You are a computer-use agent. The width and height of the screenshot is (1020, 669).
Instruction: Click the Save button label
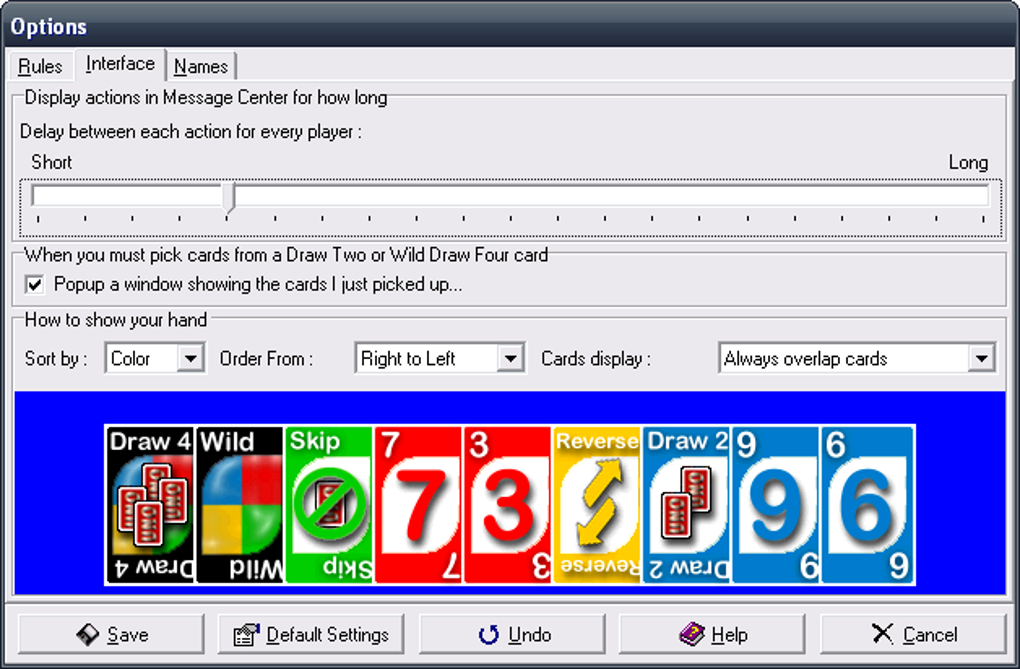pos(128,635)
